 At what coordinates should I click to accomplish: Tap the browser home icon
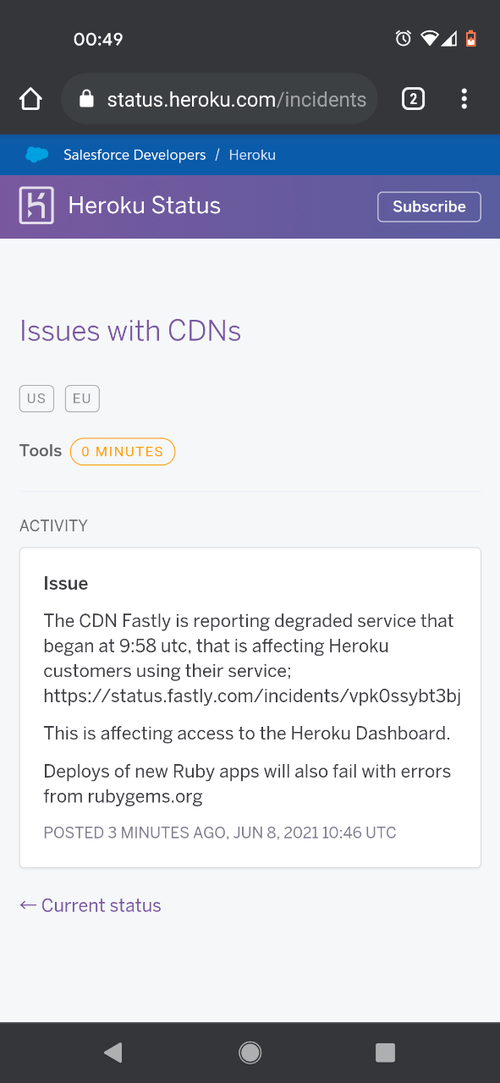tap(30, 99)
